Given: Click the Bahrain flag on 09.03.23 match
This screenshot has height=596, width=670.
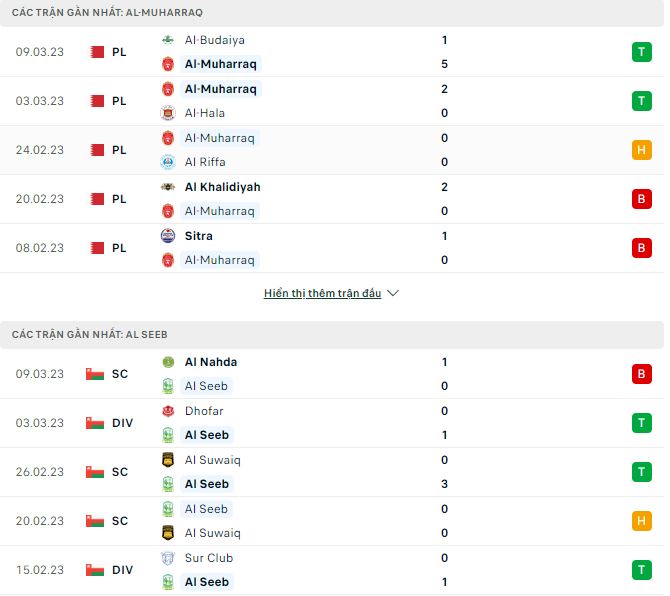Looking at the screenshot, I should (x=97, y=52).
